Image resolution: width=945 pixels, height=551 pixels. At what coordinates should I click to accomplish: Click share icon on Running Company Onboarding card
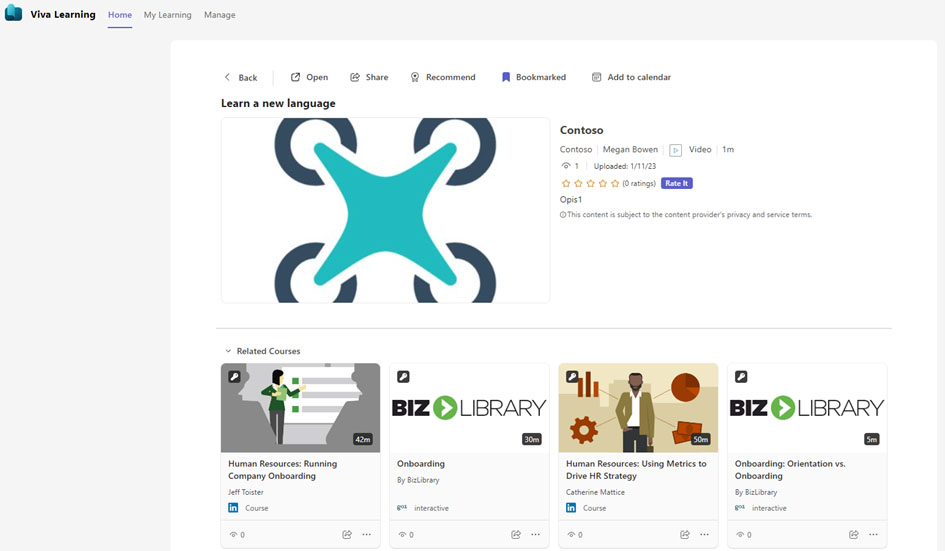[x=347, y=535]
